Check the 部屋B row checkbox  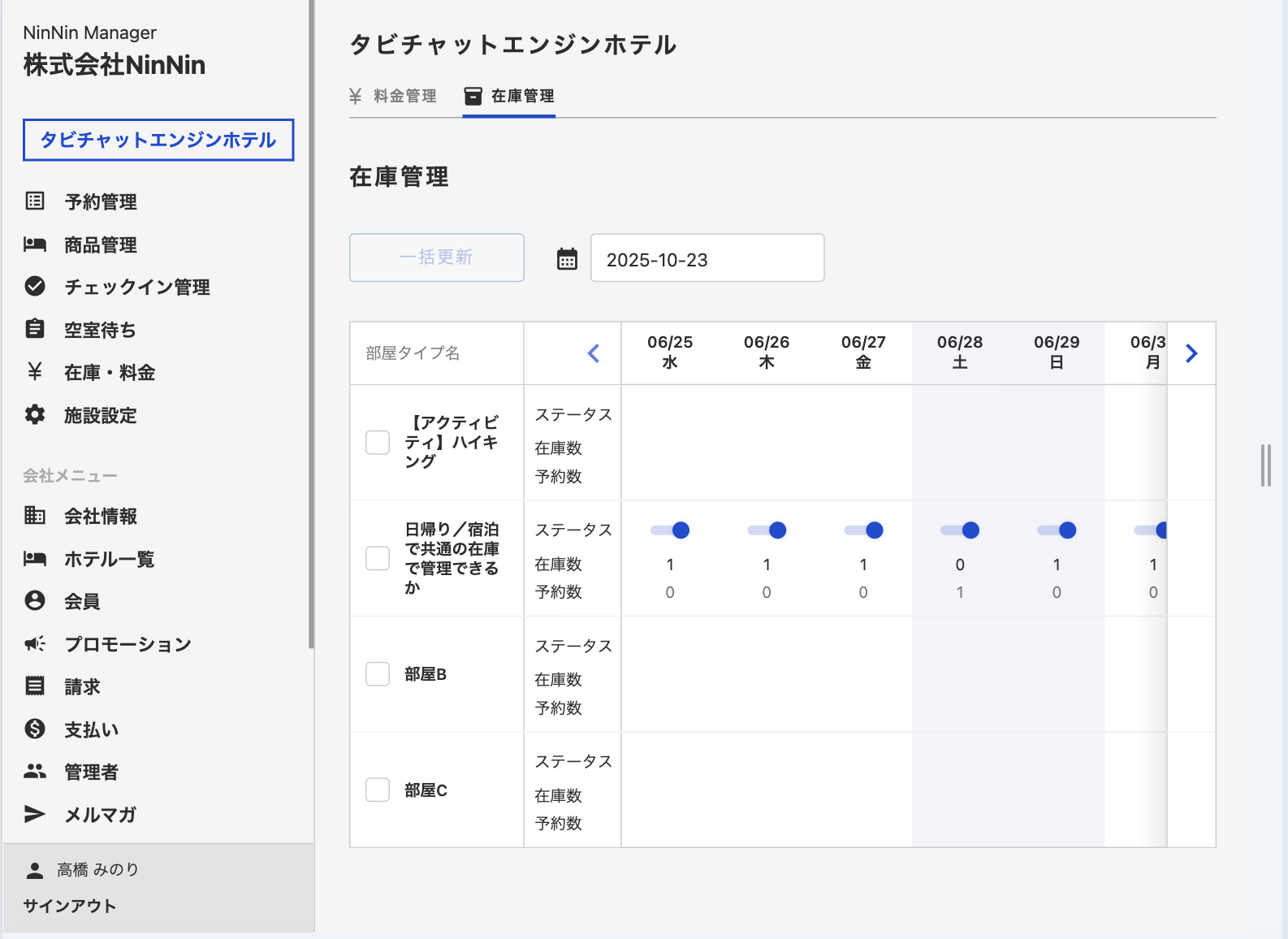point(378,674)
